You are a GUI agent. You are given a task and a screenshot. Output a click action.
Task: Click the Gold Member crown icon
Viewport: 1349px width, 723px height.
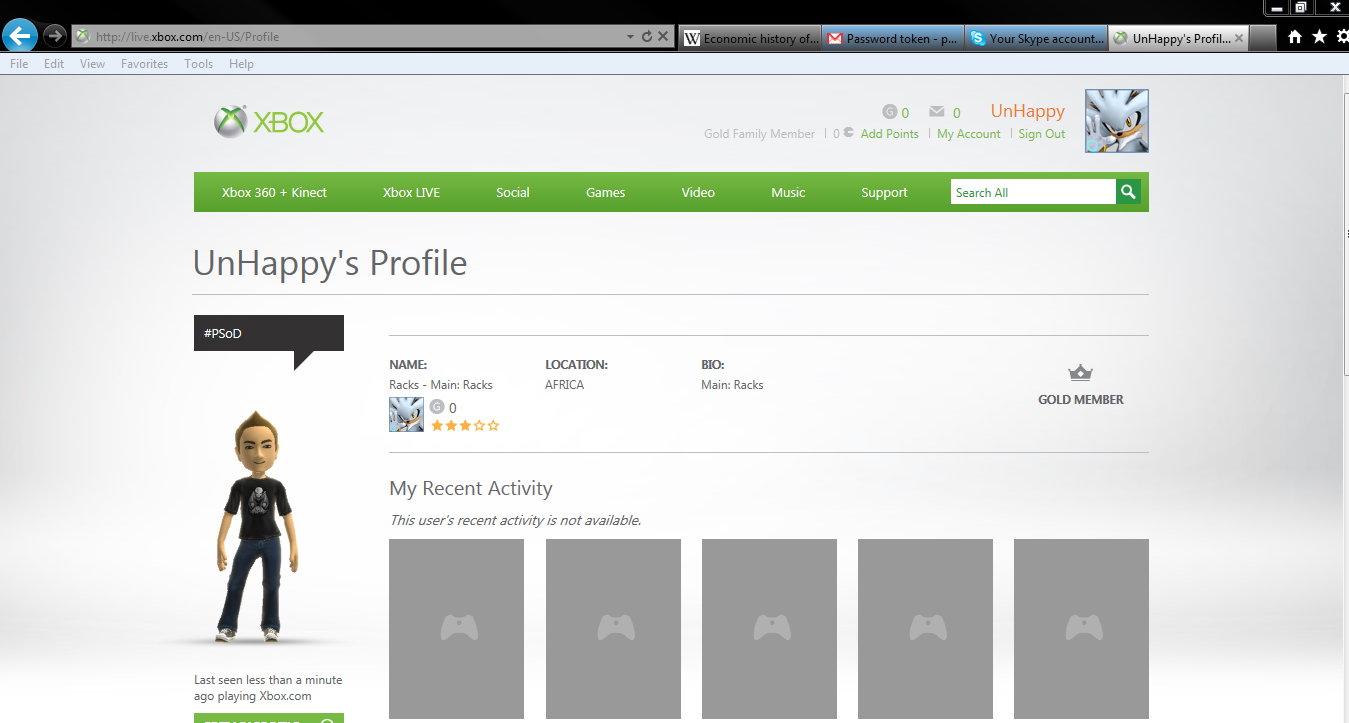[x=1080, y=373]
